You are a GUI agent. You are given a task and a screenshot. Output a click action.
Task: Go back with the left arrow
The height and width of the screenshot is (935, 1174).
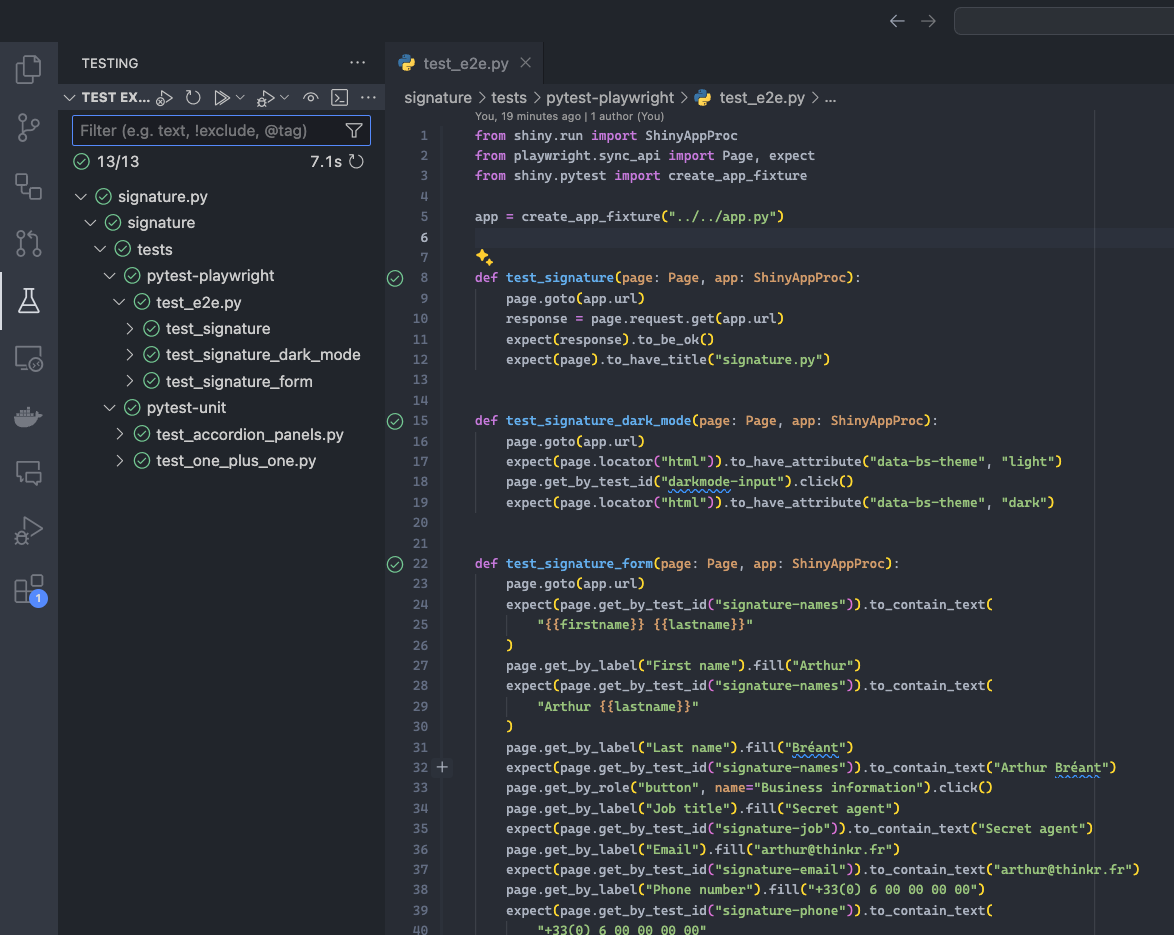coord(897,21)
